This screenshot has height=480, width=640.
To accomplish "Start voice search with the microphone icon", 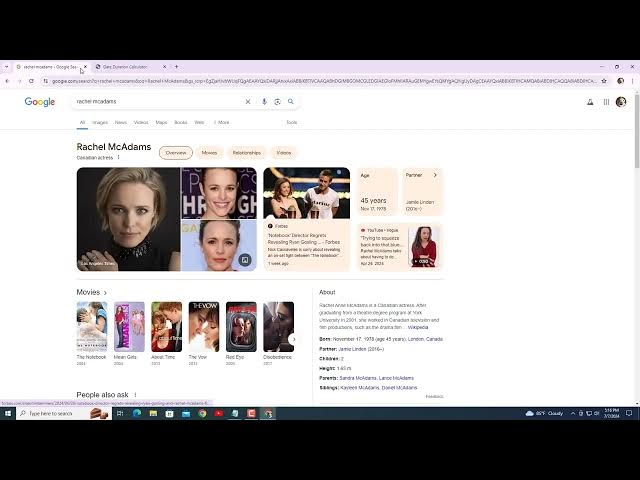I will point(264,102).
